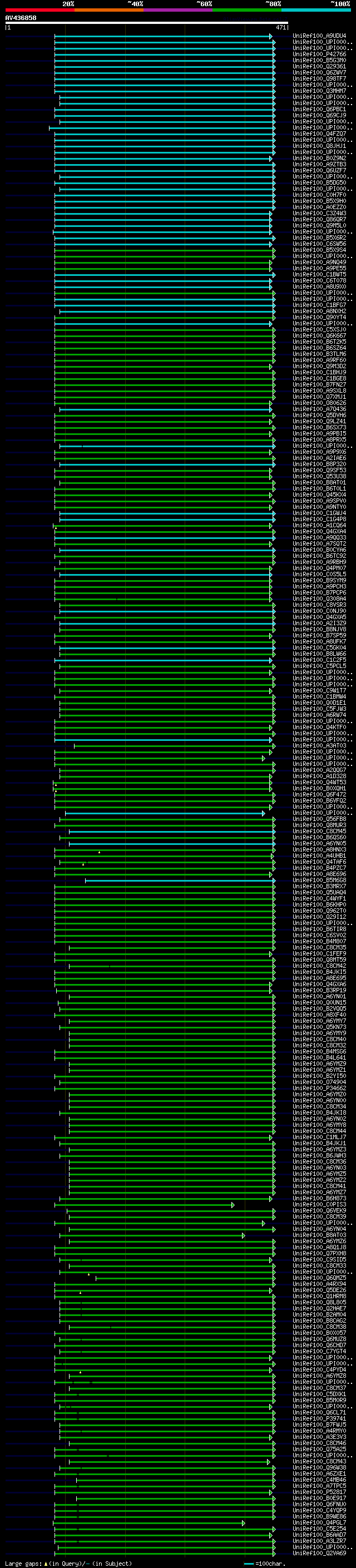This screenshot has height=1568, width=356.
Task: Open hit UniRef100_Q6ZWV7
Action: (x=319, y=72)
